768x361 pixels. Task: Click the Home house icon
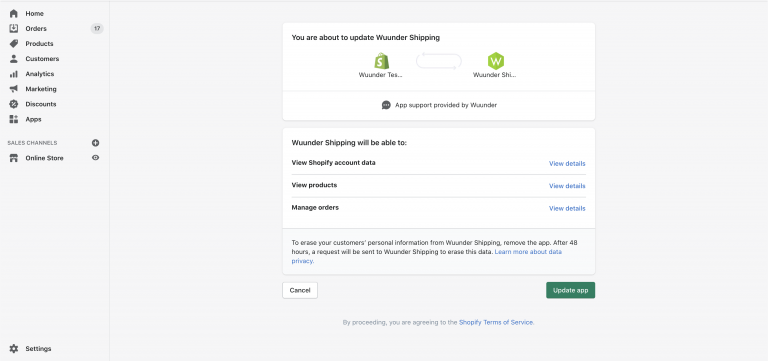point(14,14)
